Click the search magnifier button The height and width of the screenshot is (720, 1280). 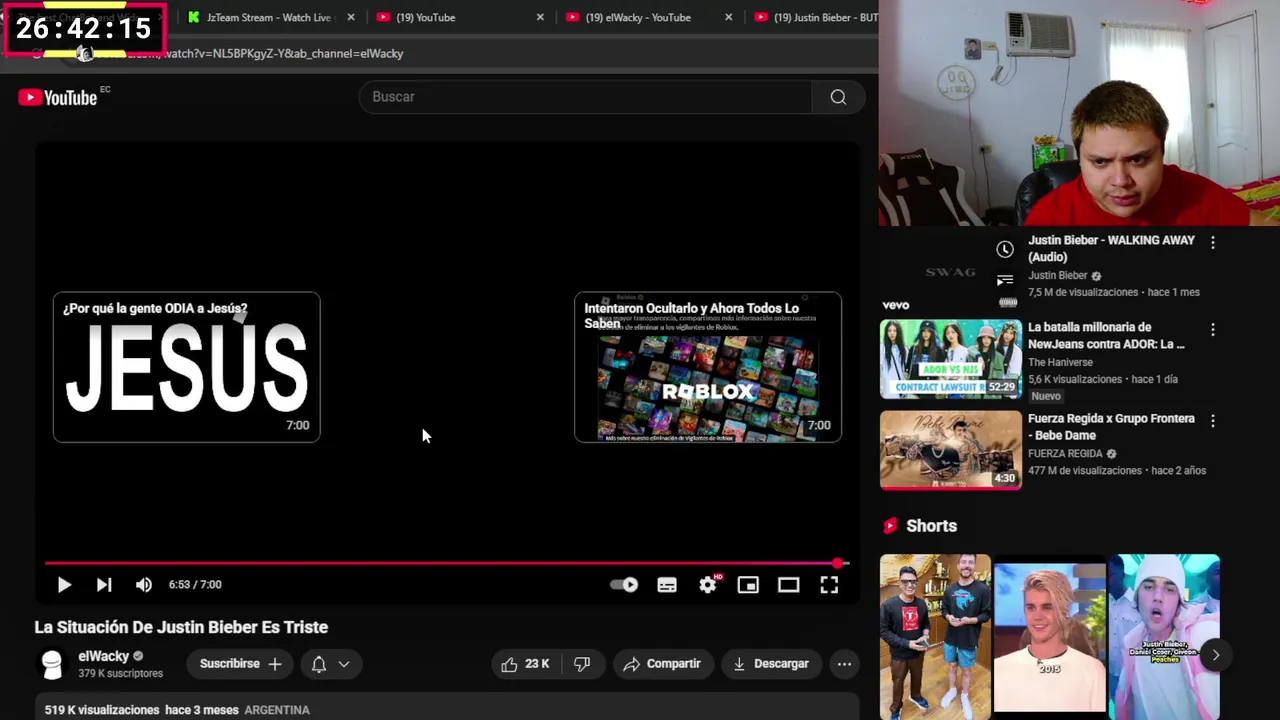pyautogui.click(x=838, y=97)
